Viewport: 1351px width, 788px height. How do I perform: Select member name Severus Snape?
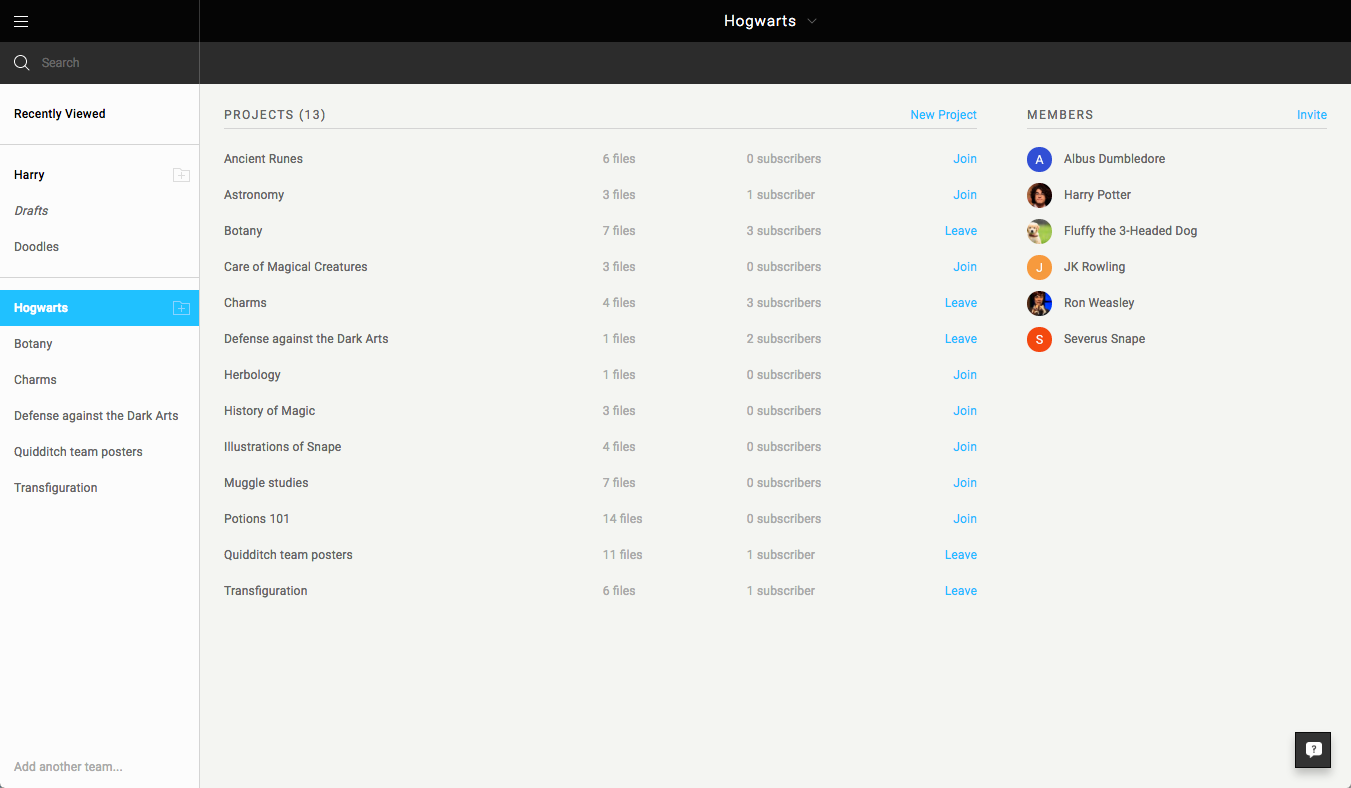1104,339
